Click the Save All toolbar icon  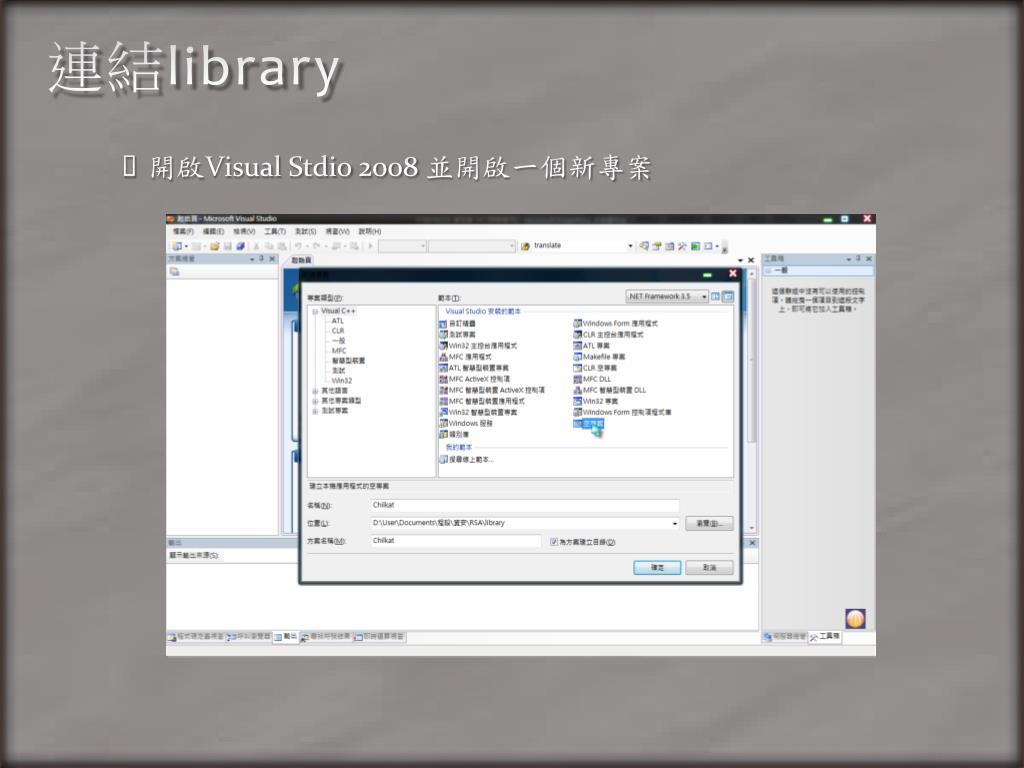pyautogui.click(x=240, y=246)
